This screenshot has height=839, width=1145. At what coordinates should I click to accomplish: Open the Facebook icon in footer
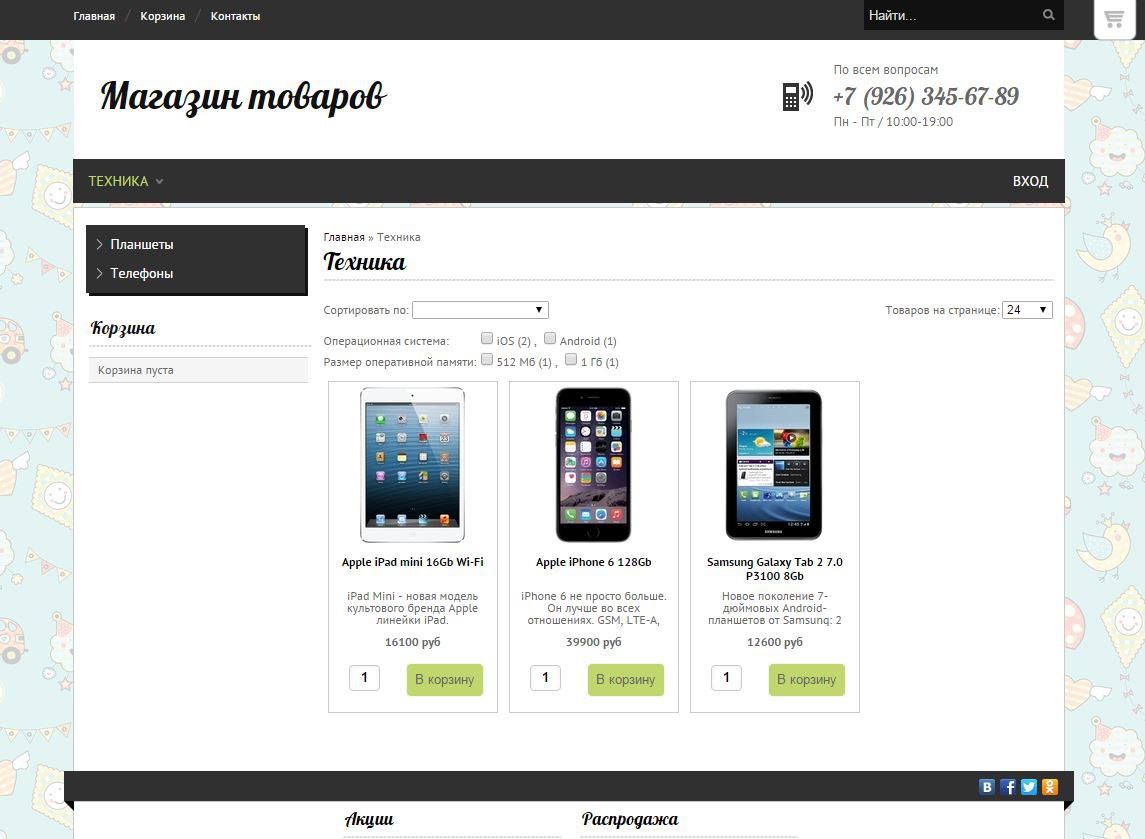pyautogui.click(x=1008, y=786)
